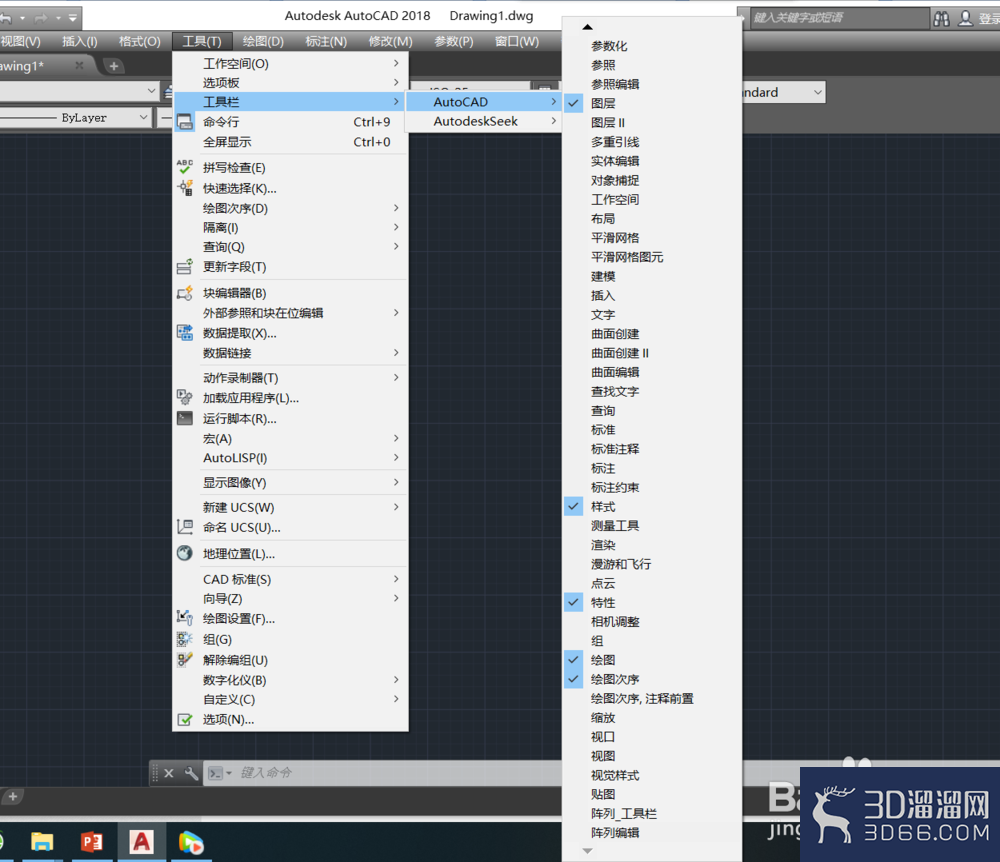The image size is (1000, 862).
Task: Open the 格式(O) menu
Action: [139, 41]
